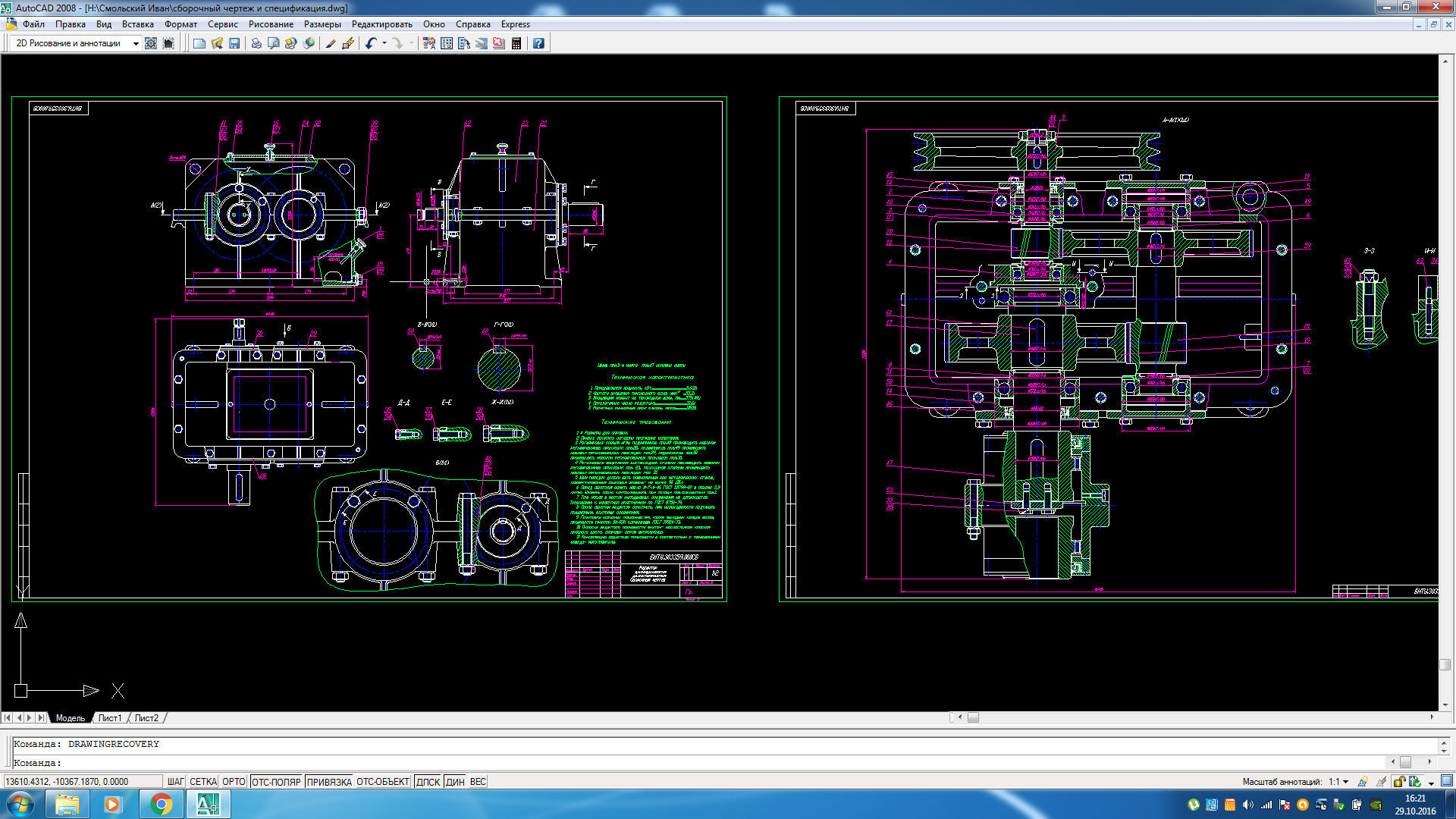The width and height of the screenshot is (1456, 819).
Task: Click first-tab navigation arrow button
Action: point(7,717)
